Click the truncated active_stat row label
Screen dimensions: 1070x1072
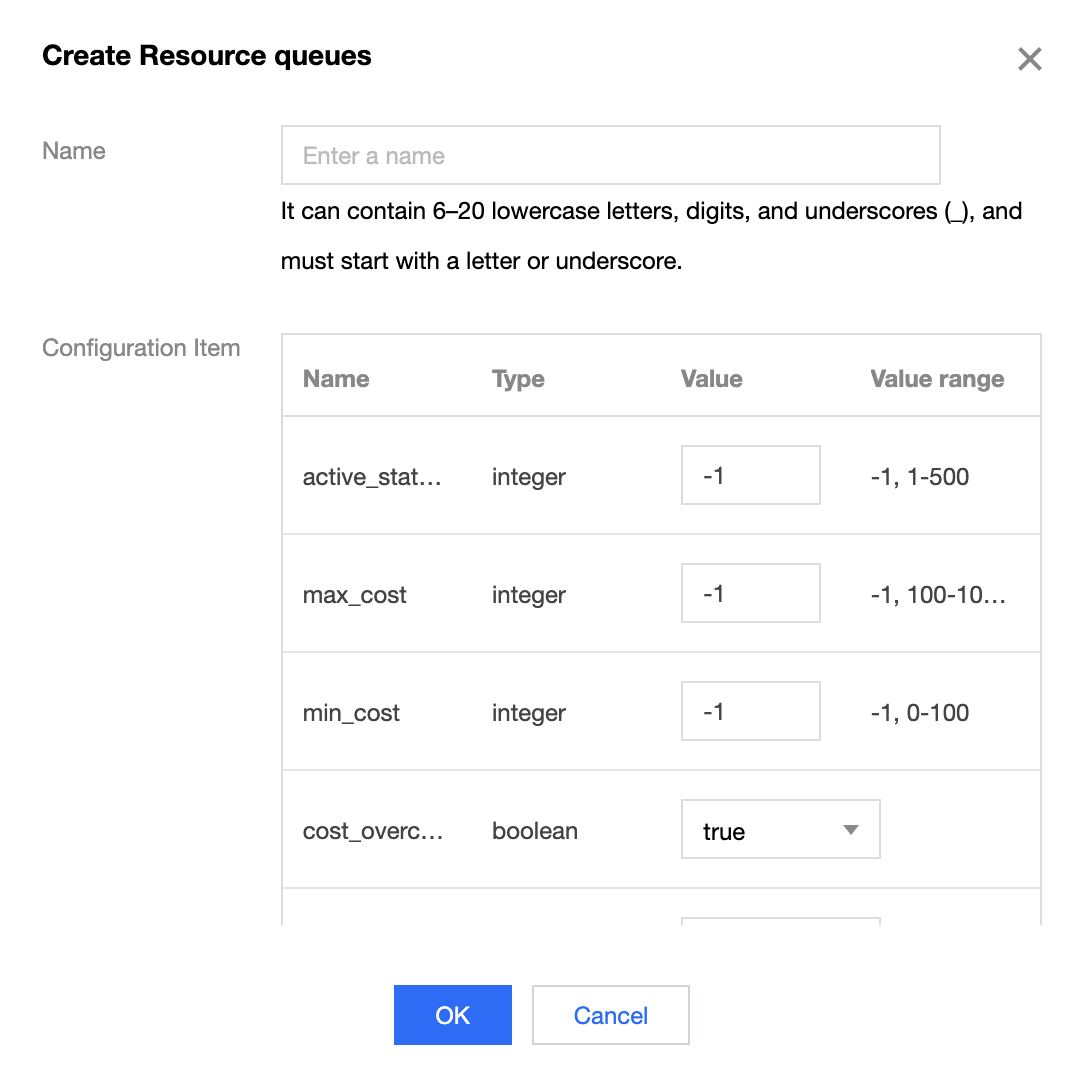(x=372, y=477)
